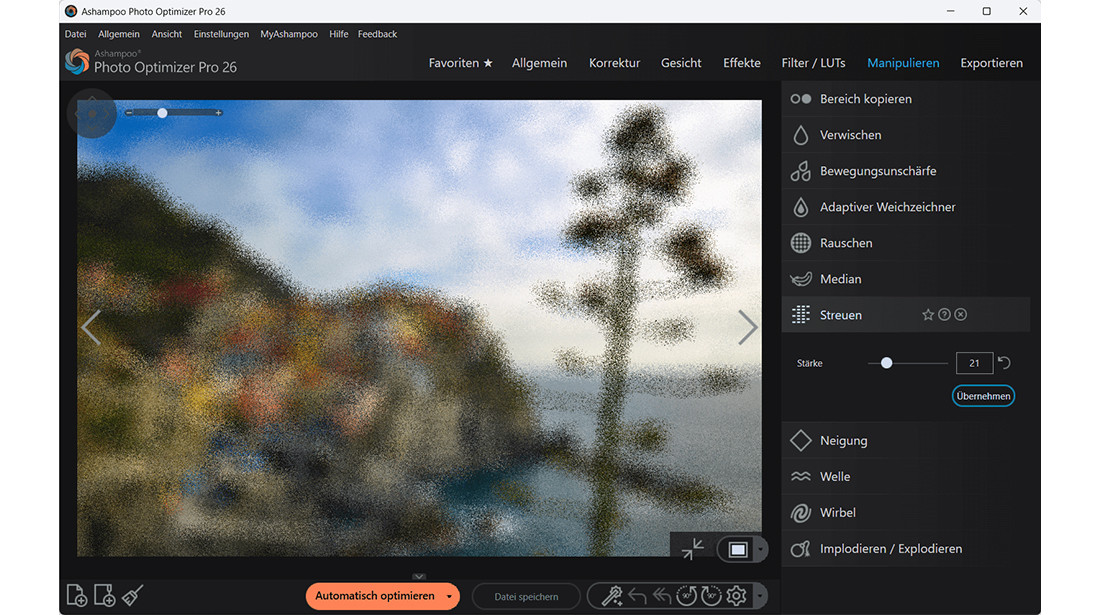The height and width of the screenshot is (615, 1100).
Task: Switch to the Korrektur tab
Action: click(614, 63)
